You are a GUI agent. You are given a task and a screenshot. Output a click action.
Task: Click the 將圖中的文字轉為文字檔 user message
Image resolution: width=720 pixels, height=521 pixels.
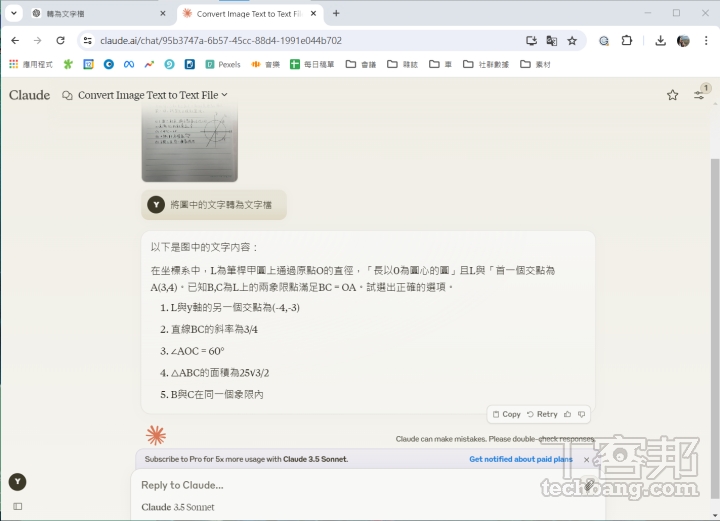pos(214,205)
